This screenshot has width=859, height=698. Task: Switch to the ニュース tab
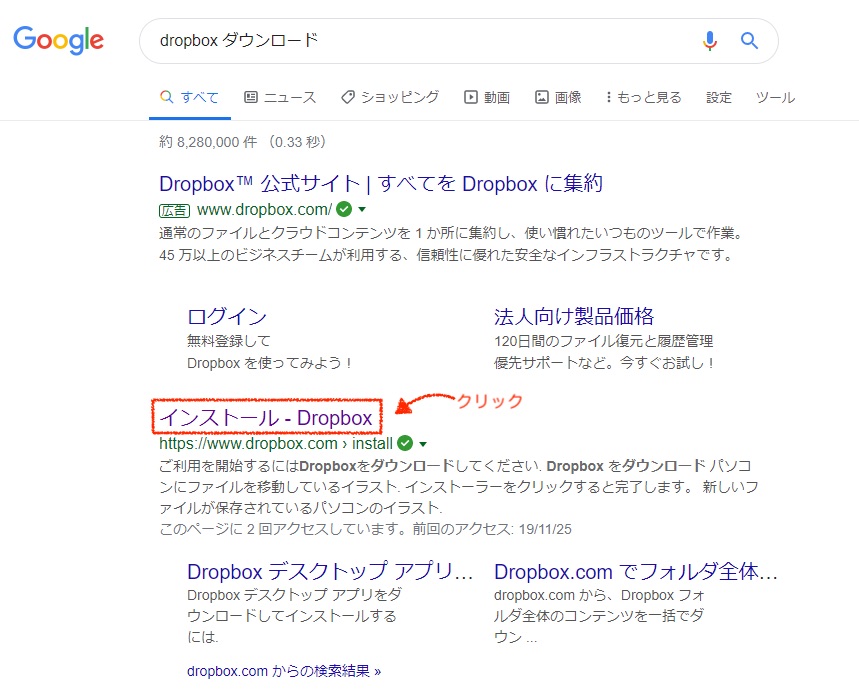(x=280, y=98)
